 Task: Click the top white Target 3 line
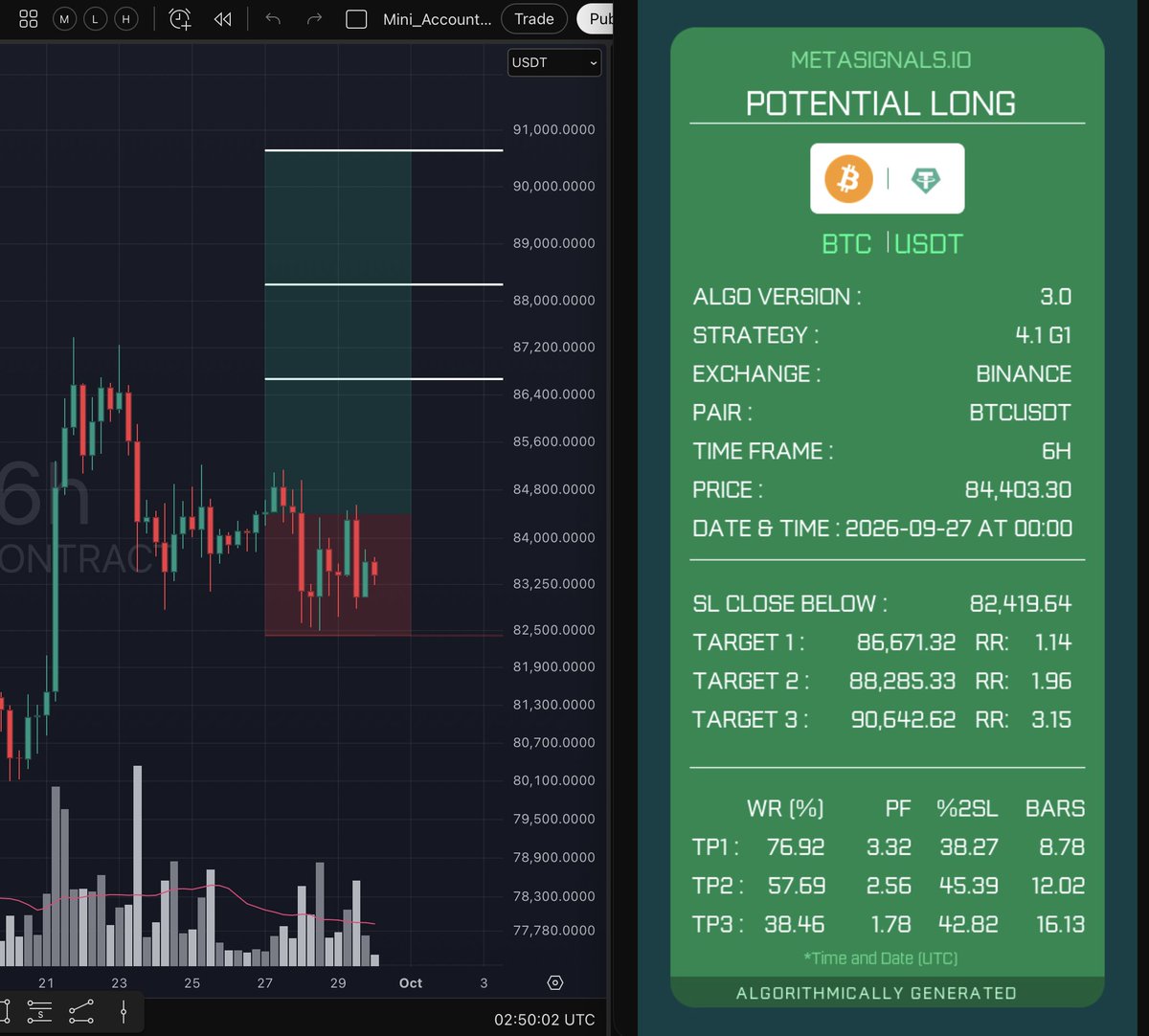(383, 150)
